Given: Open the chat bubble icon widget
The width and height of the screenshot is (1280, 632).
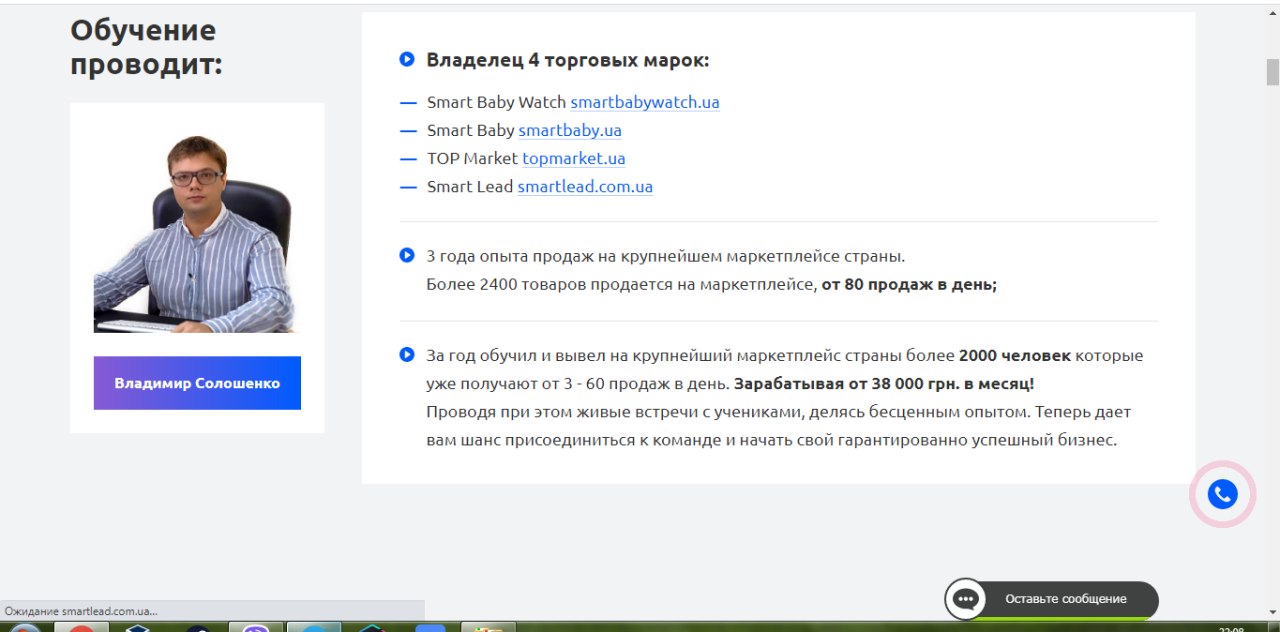Looking at the screenshot, I should [x=965, y=599].
